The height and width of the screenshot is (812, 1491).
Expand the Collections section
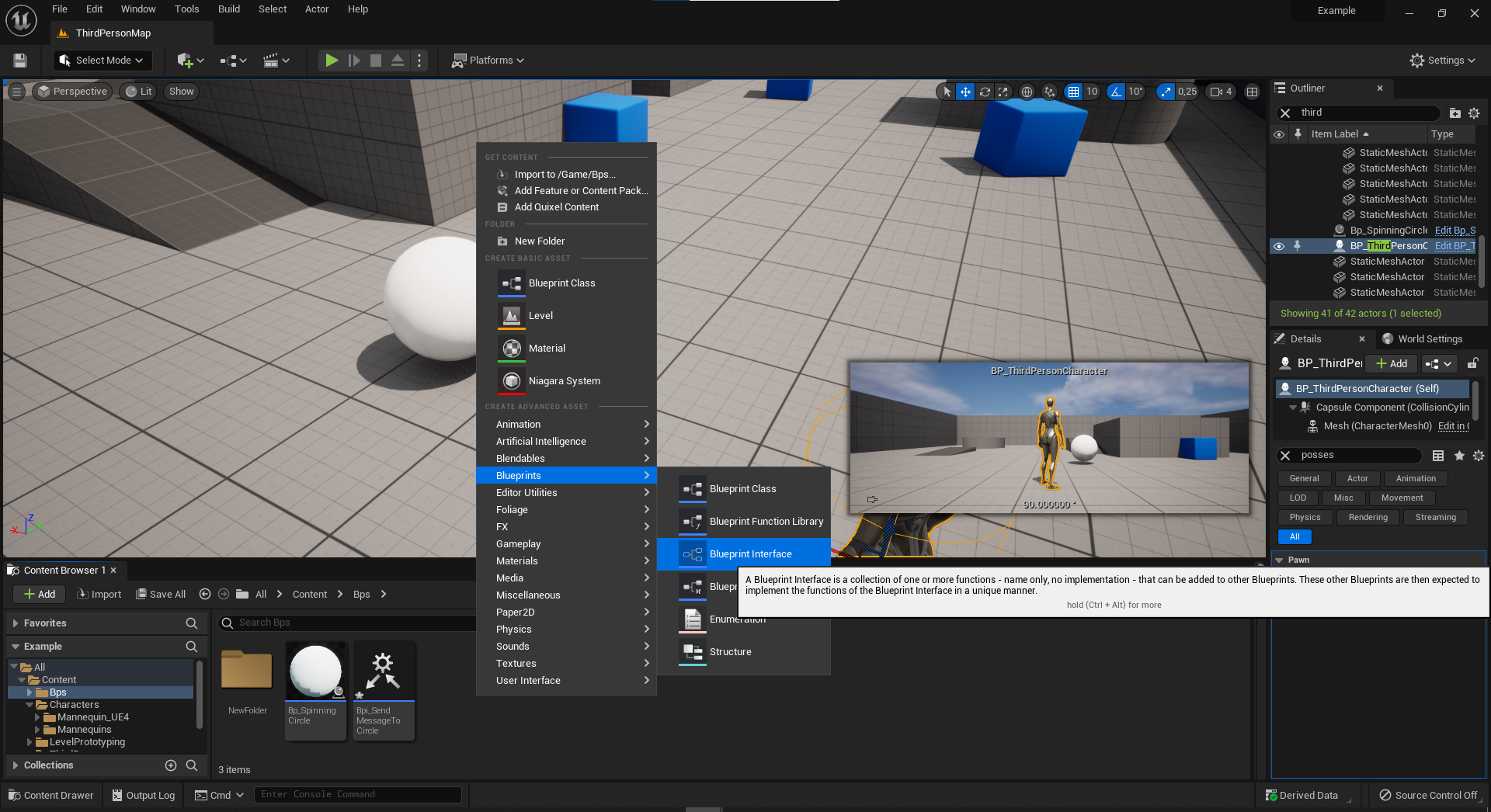15,765
